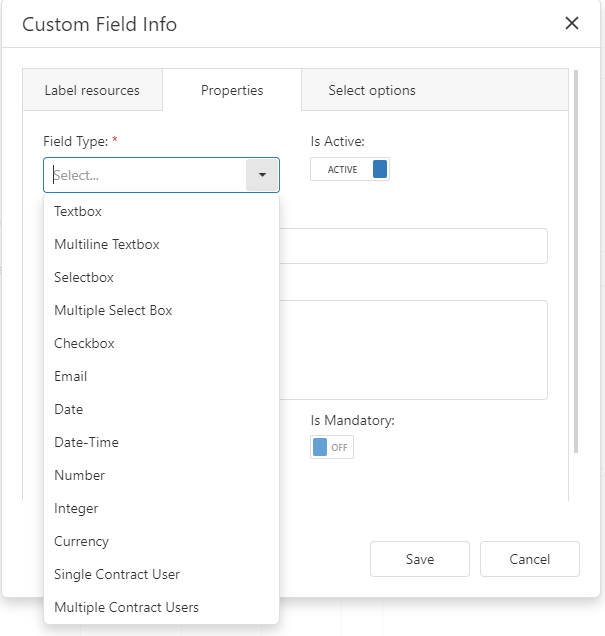This screenshot has width=605, height=636.
Task: Select the Checkbox field type
Action: tap(161, 343)
